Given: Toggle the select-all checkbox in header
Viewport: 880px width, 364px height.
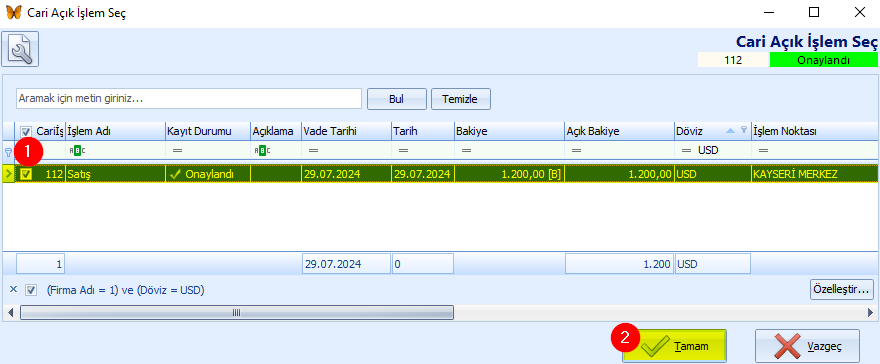Looking at the screenshot, I should [x=26, y=132].
